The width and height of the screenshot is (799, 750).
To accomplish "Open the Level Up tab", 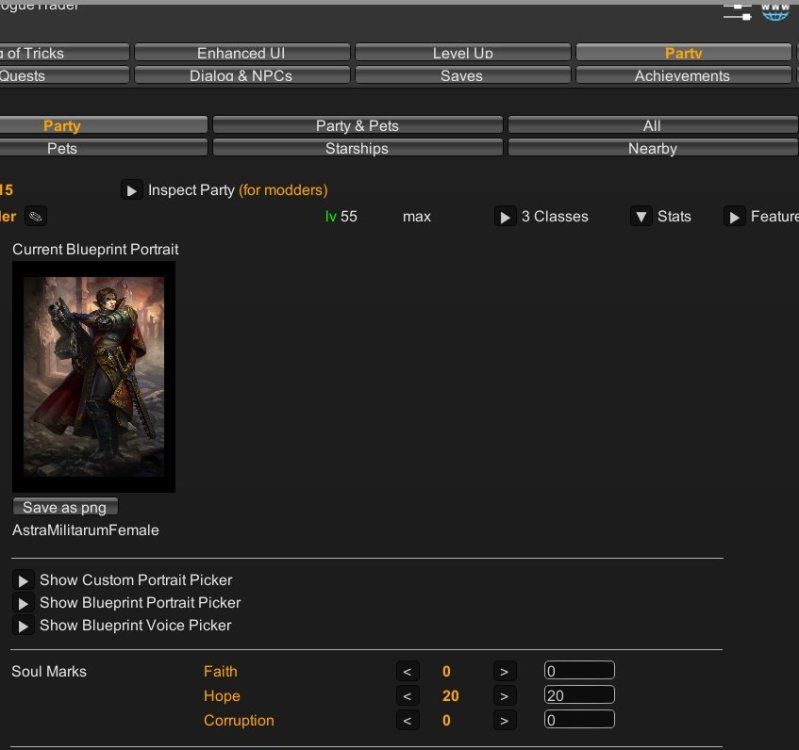I will click(462, 53).
